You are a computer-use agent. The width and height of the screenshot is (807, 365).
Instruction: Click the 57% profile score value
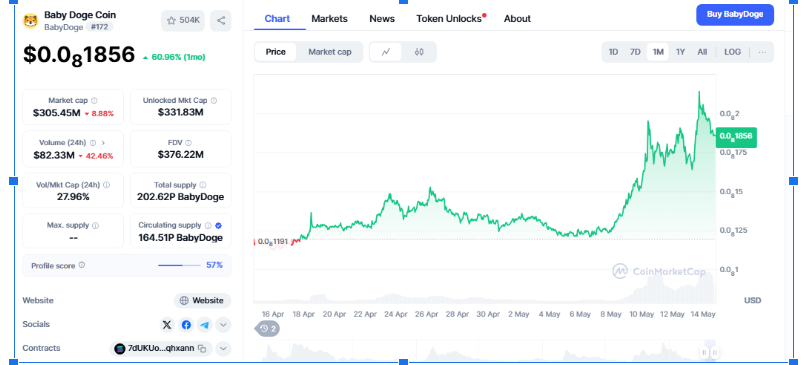[215, 265]
